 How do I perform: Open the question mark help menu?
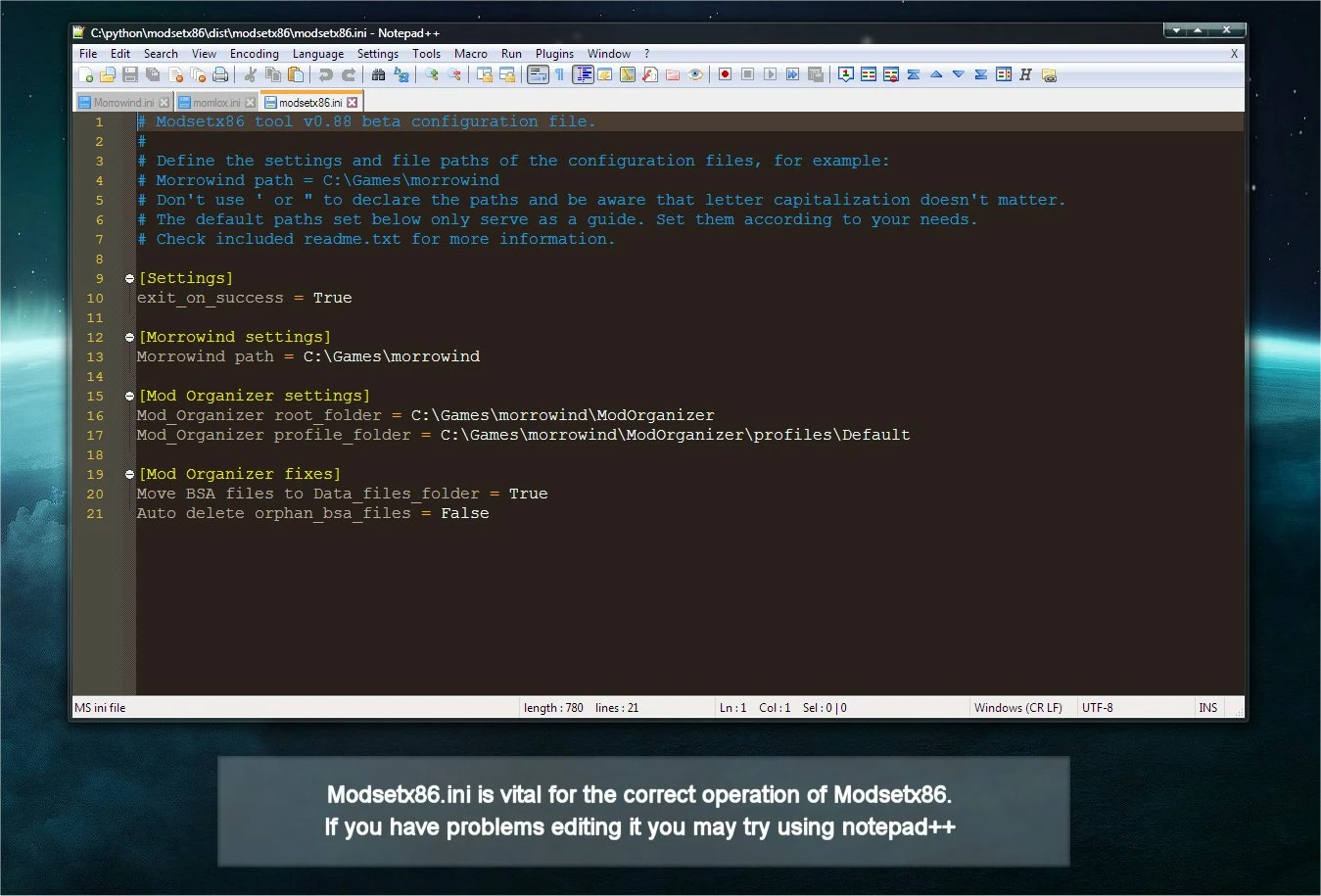[x=646, y=54]
